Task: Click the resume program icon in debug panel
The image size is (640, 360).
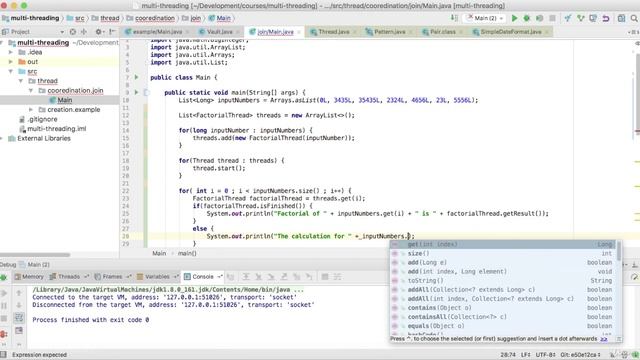Action: (4, 293)
